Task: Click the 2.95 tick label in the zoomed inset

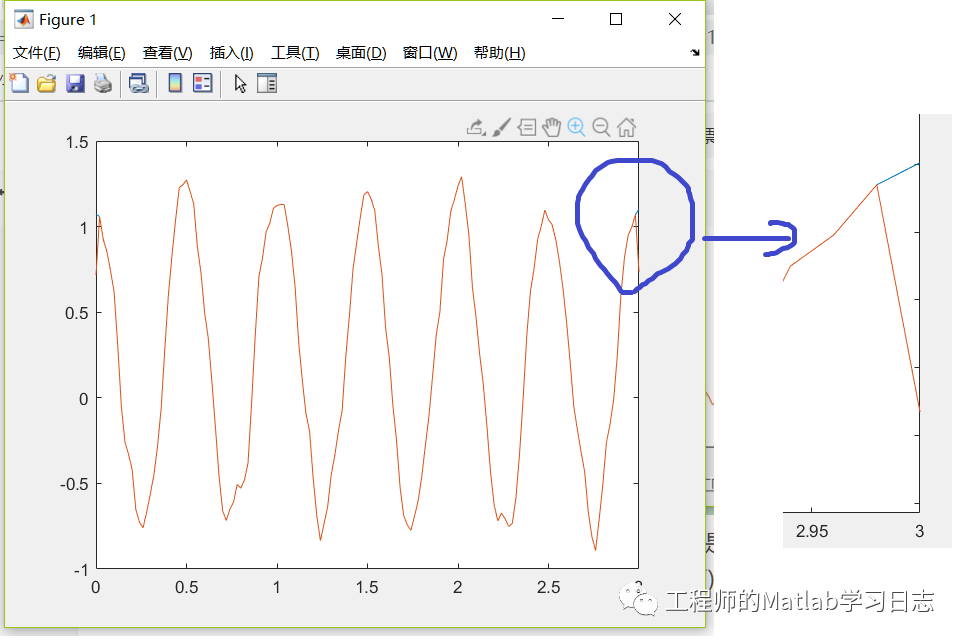Action: click(x=812, y=531)
